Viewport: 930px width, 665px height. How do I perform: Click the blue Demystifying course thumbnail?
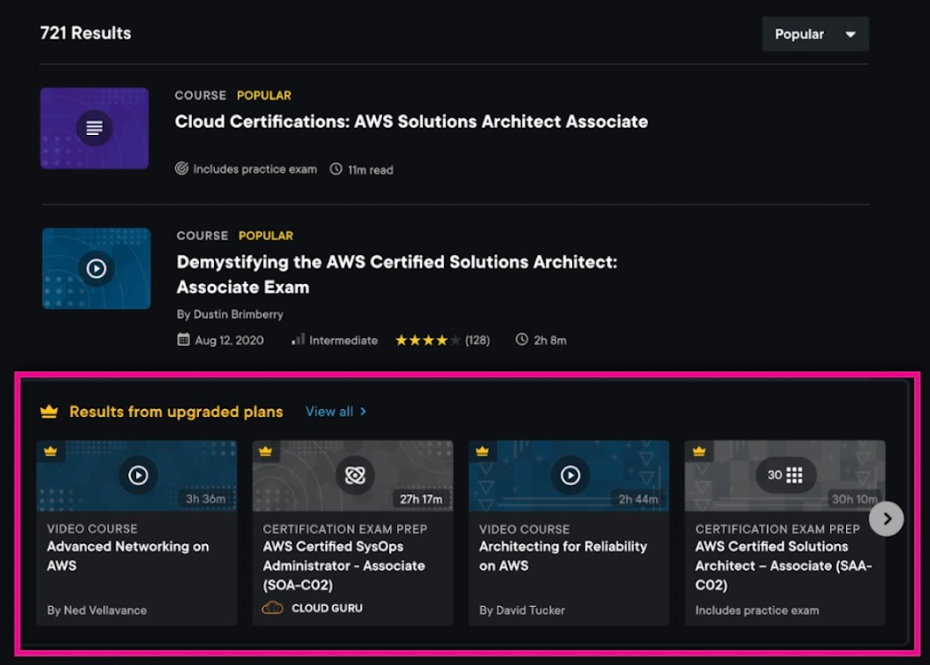96,268
